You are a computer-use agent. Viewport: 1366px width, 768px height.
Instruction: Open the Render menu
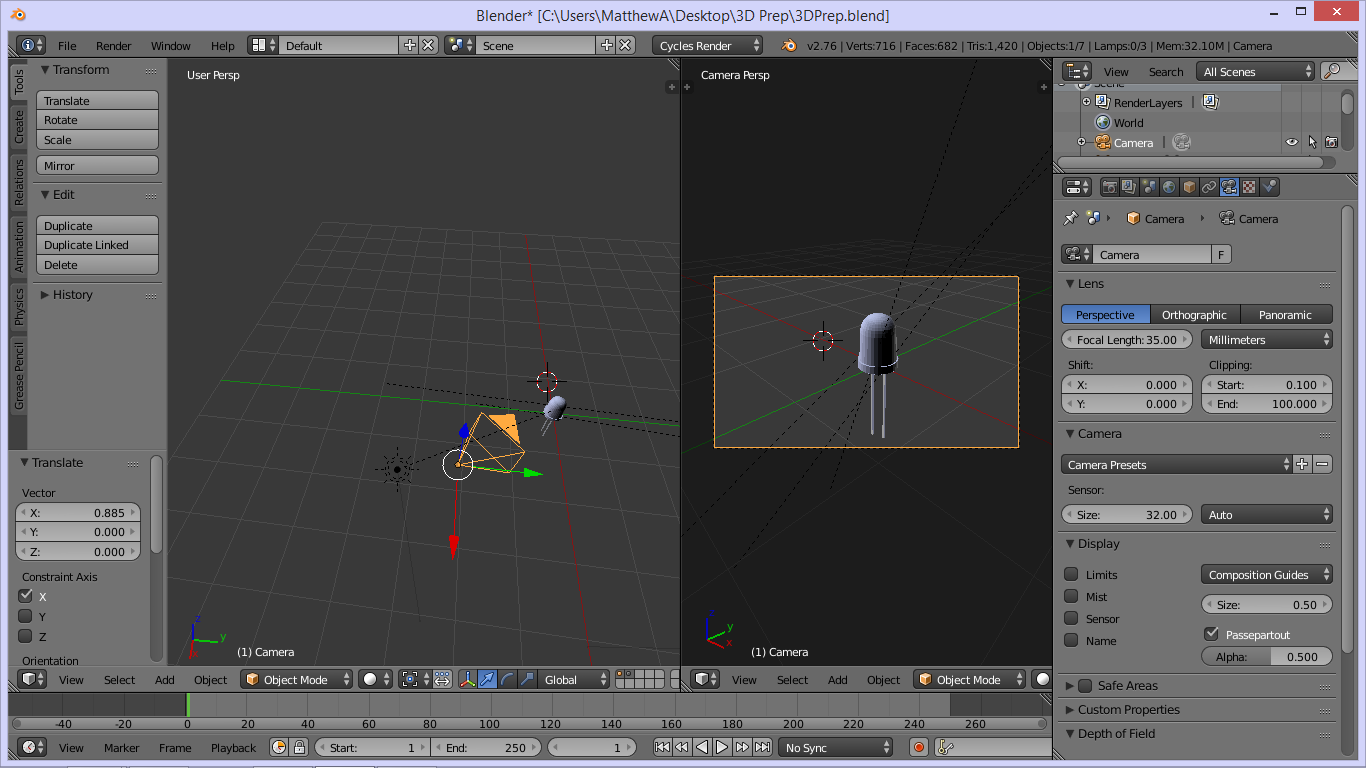point(114,45)
